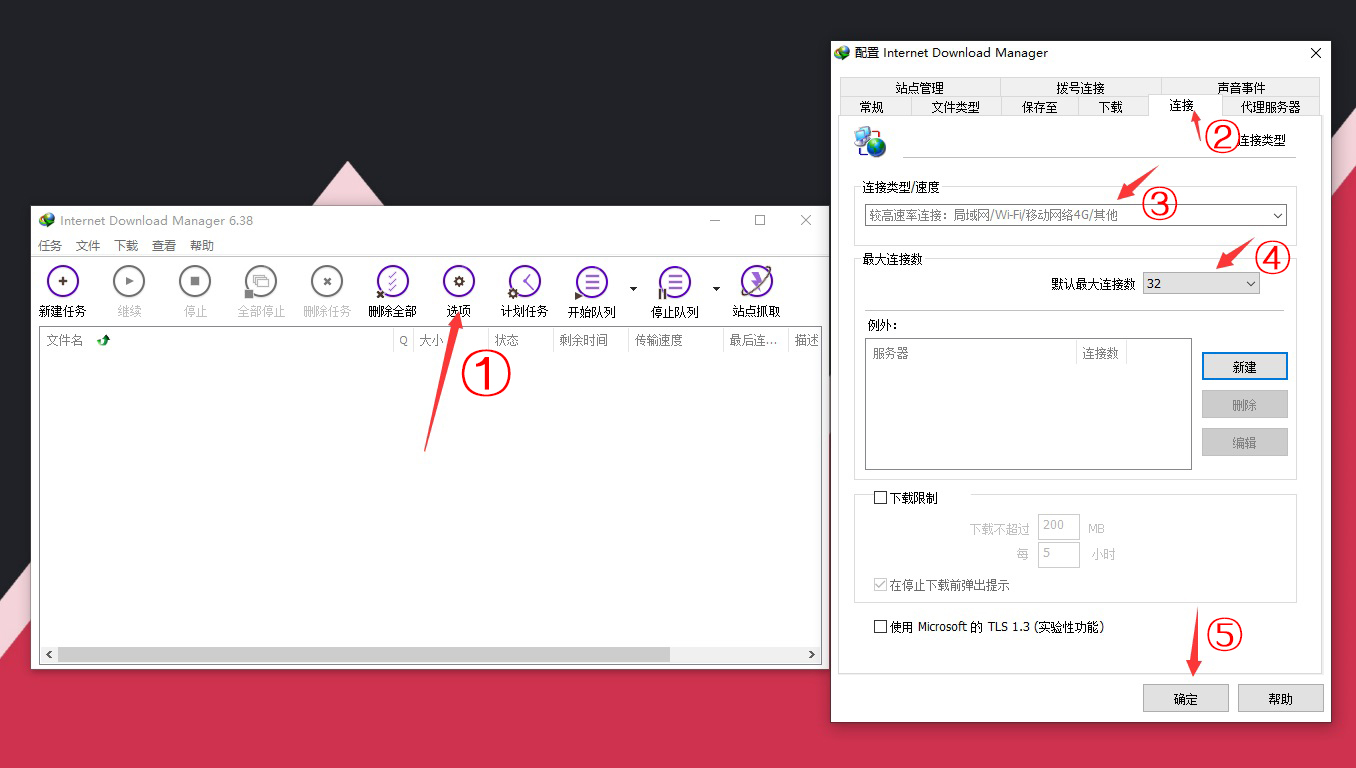Viewport: 1356px width, 768px height.
Task: Click the 站点抓取 (Site Grabber) icon
Action: 757,281
